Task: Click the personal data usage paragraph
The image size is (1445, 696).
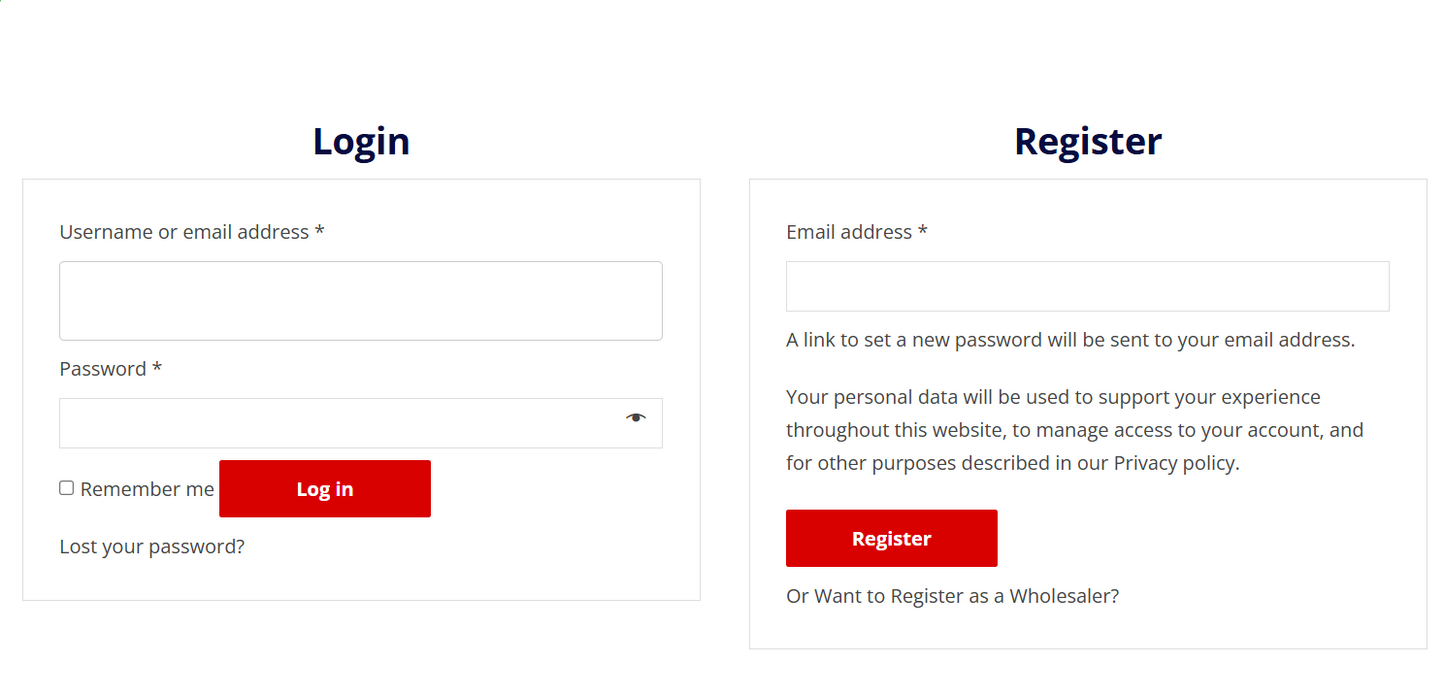Action: click(1074, 430)
